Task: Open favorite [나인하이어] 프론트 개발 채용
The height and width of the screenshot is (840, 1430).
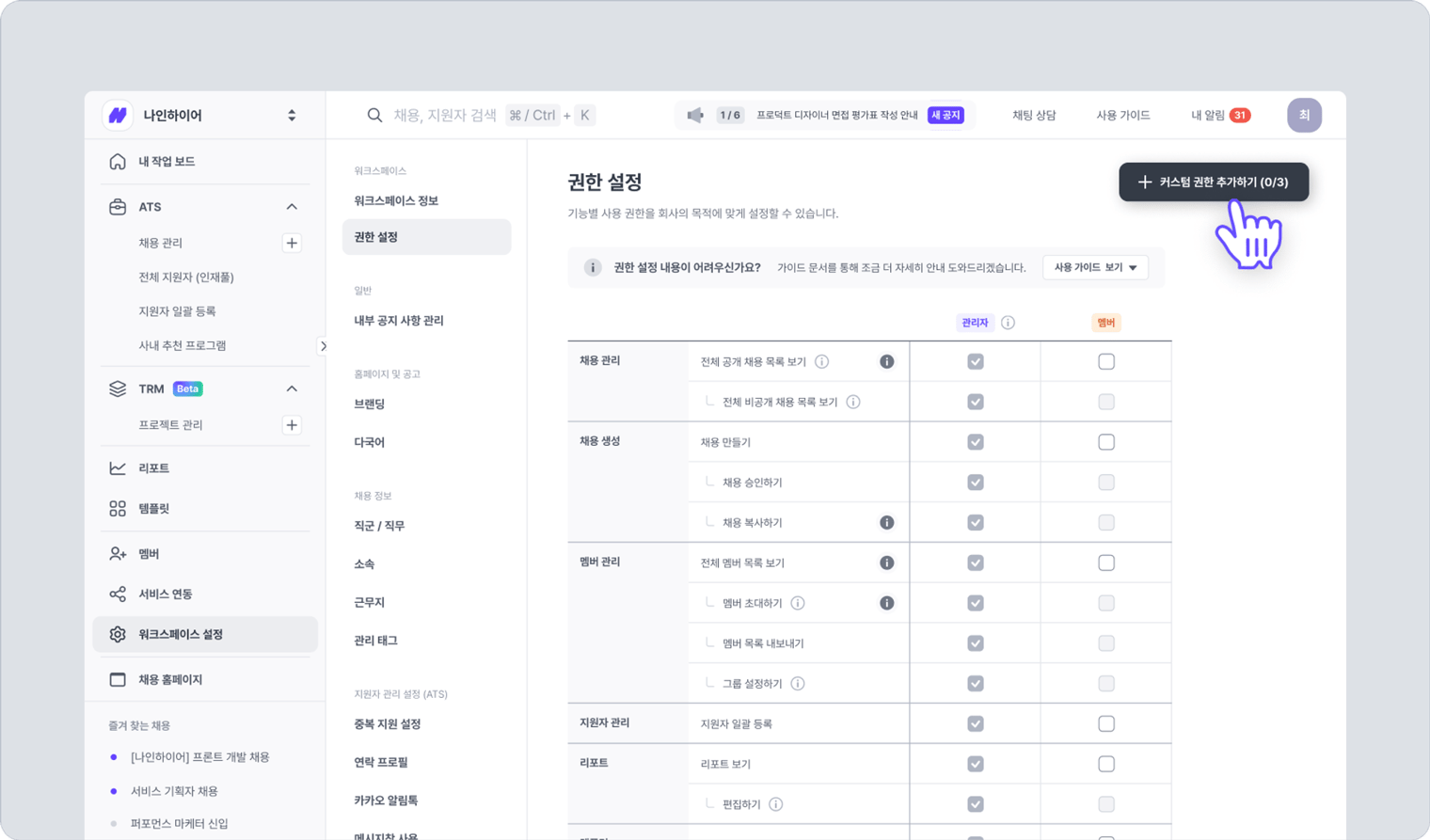Action: 199,757
